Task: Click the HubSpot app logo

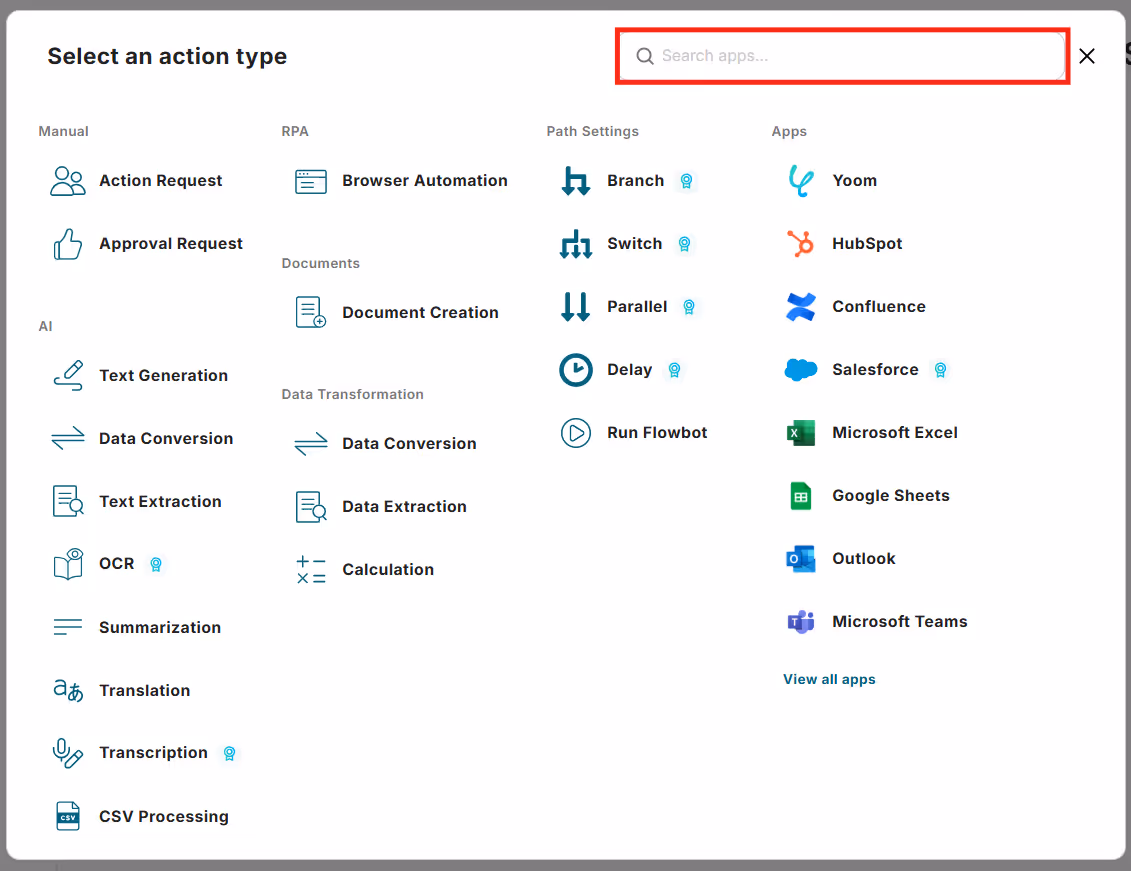Action: tap(801, 244)
